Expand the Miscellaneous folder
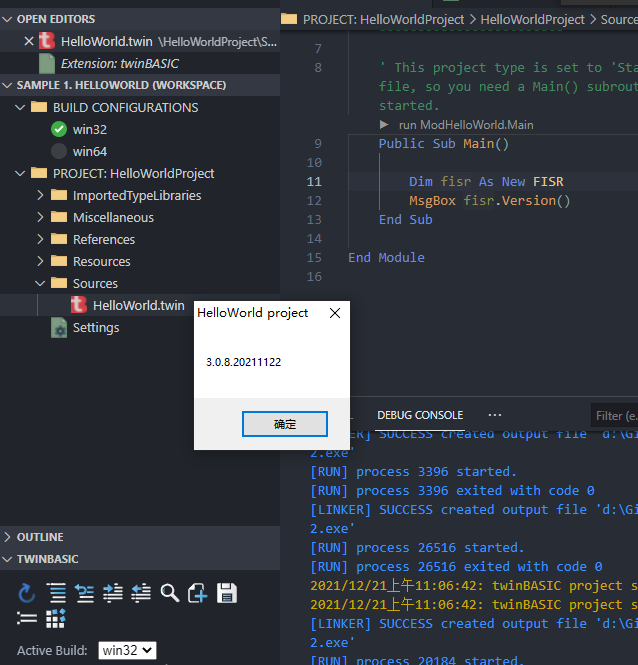 pos(40,218)
